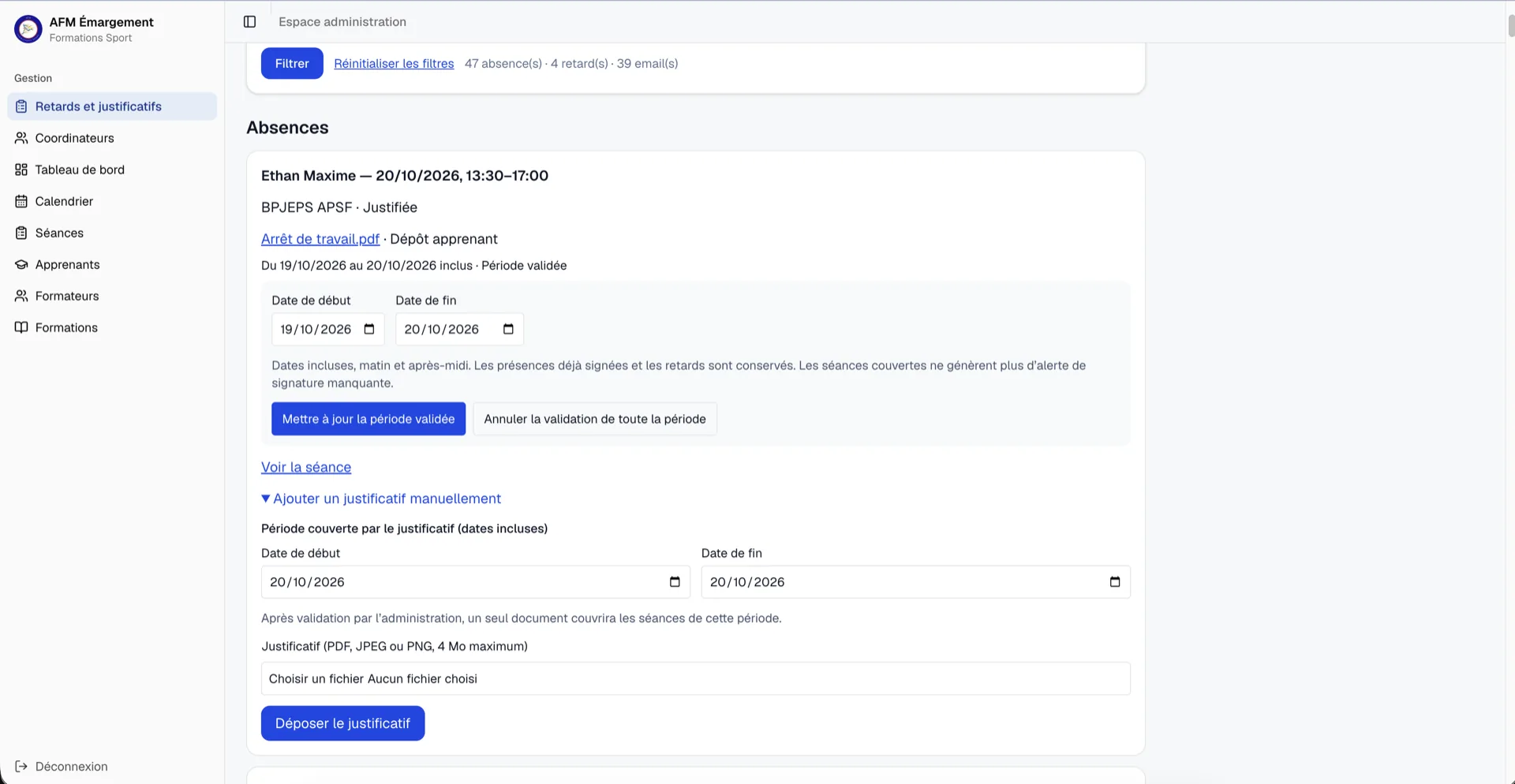Click the Formateurs people icon
1515x784 pixels.
tap(21, 296)
